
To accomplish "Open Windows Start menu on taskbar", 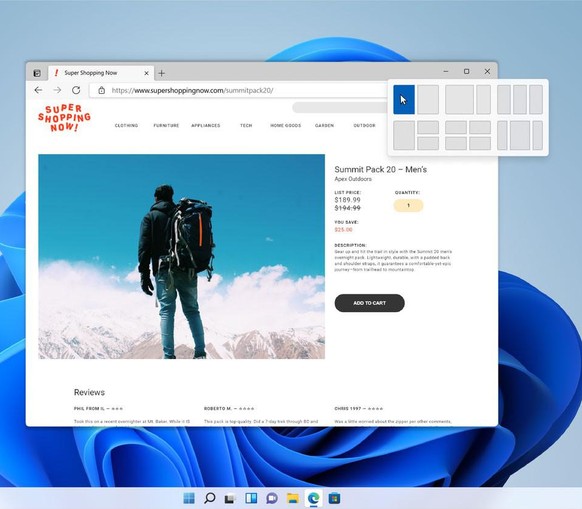I will (x=189, y=498).
